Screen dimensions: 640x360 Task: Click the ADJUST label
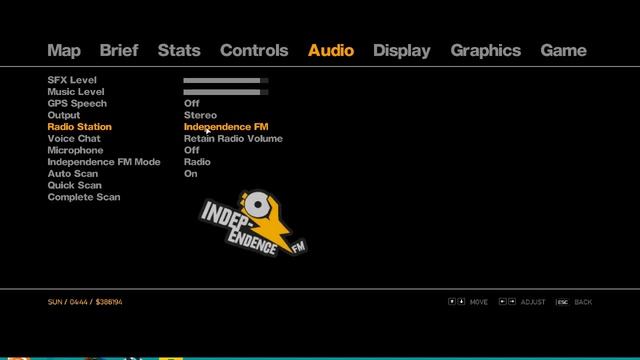pyautogui.click(x=533, y=302)
